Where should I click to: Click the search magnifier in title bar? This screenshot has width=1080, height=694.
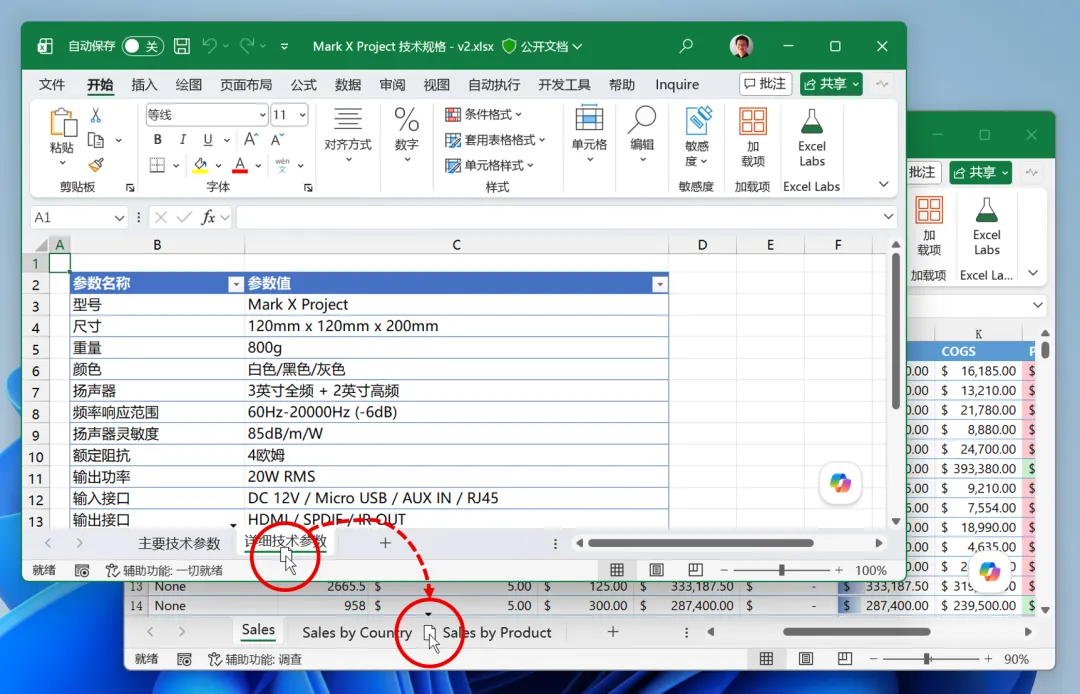(x=685, y=46)
